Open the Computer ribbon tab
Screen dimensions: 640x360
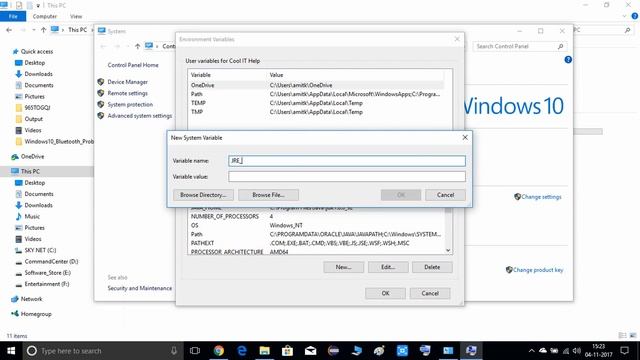[44, 16]
